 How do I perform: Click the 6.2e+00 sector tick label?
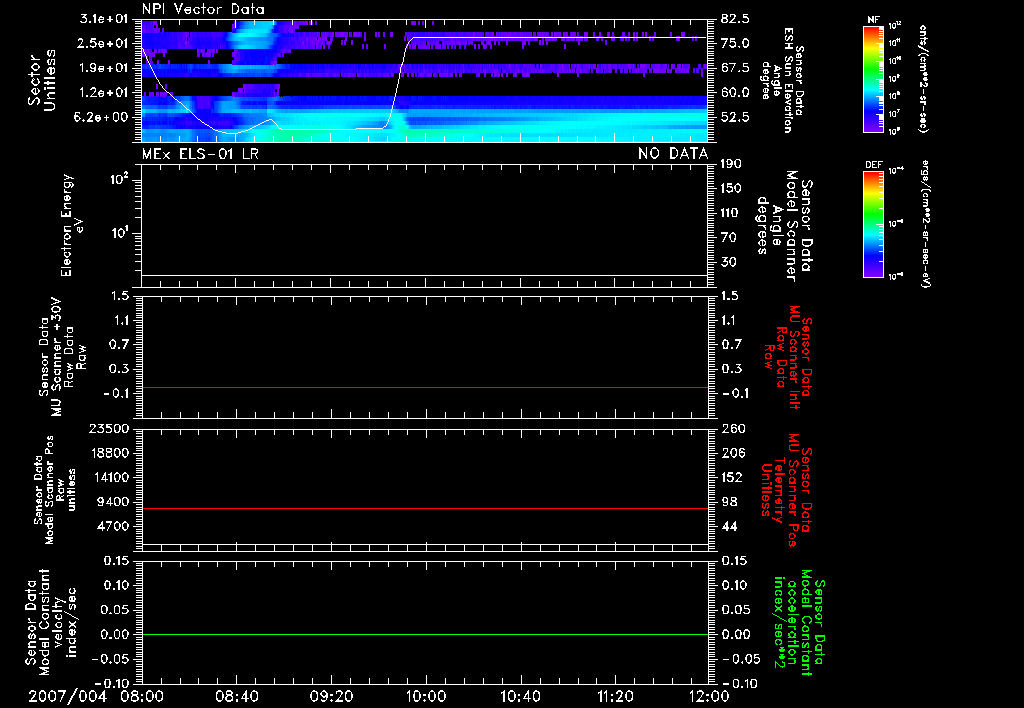pyautogui.click(x=103, y=118)
